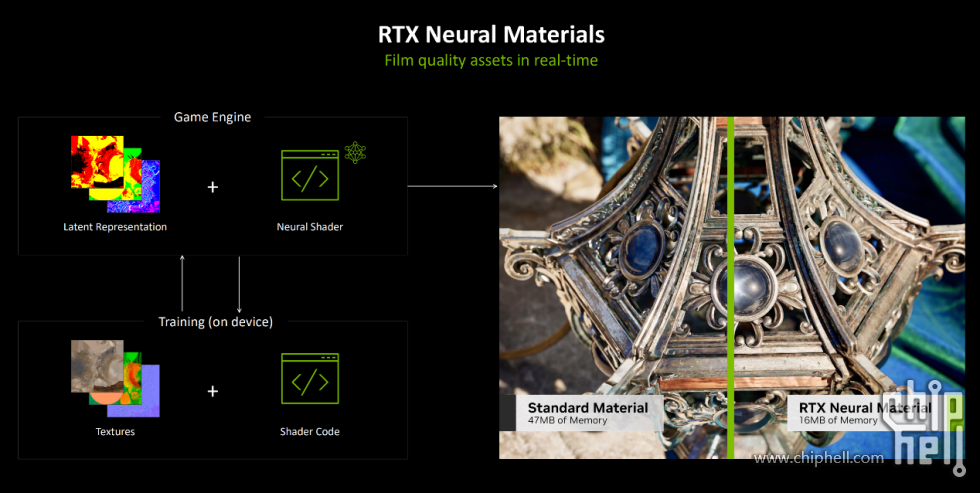The width and height of the screenshot is (980, 493).
Task: Click the neural network node icon
Action: 355,152
